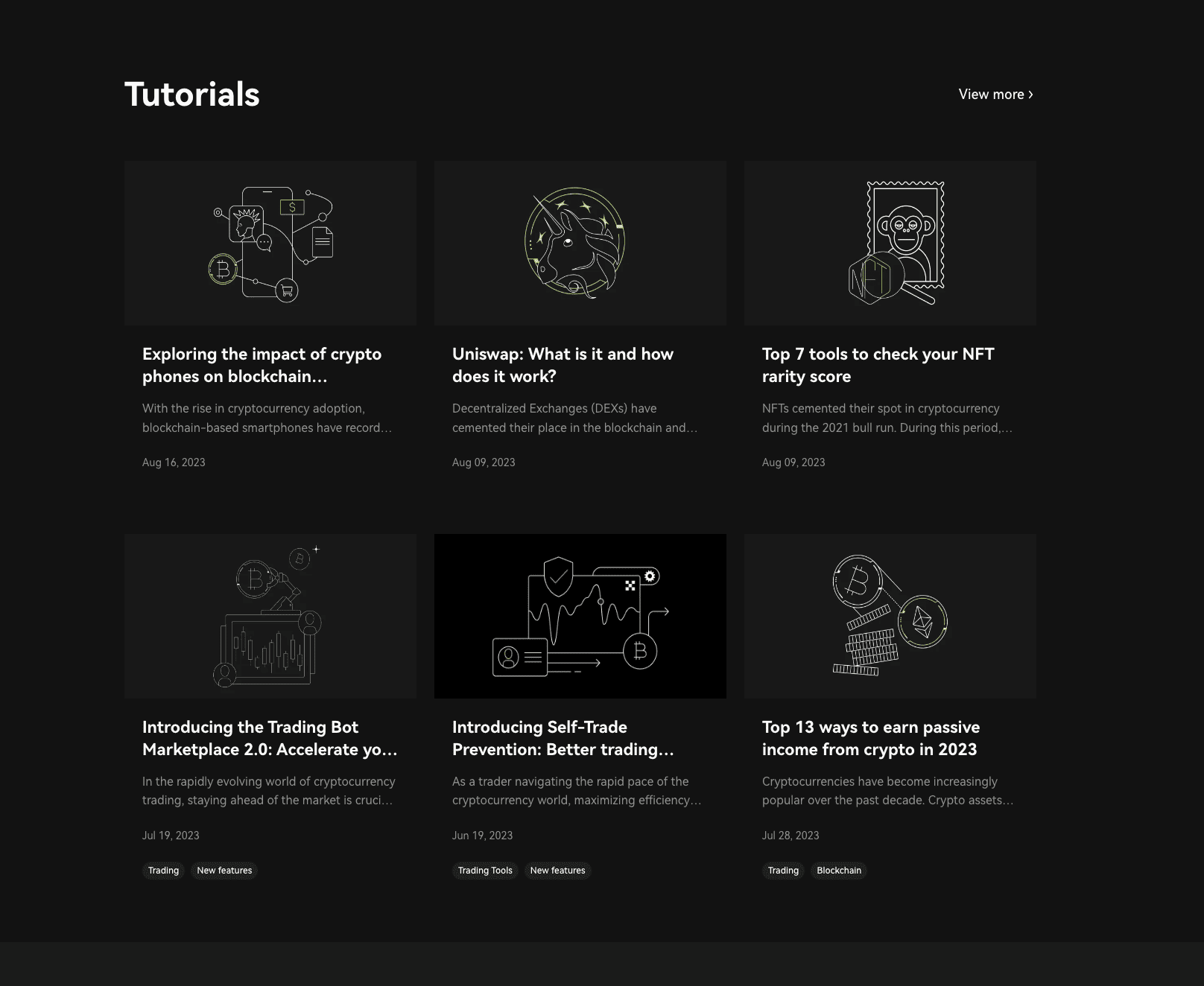Open the Self-Trade Prevention thumbnail
The width and height of the screenshot is (1204, 986).
click(x=580, y=616)
